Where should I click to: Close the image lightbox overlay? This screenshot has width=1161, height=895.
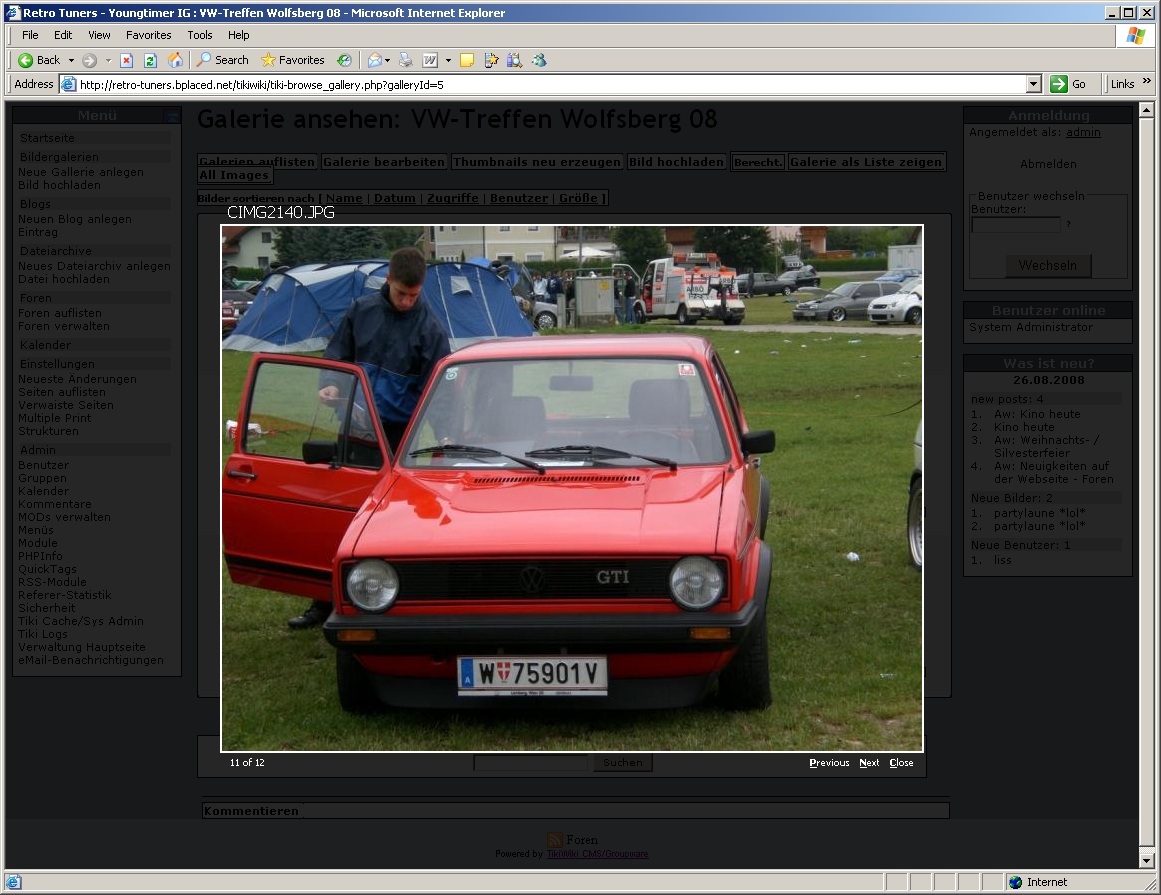tap(901, 762)
